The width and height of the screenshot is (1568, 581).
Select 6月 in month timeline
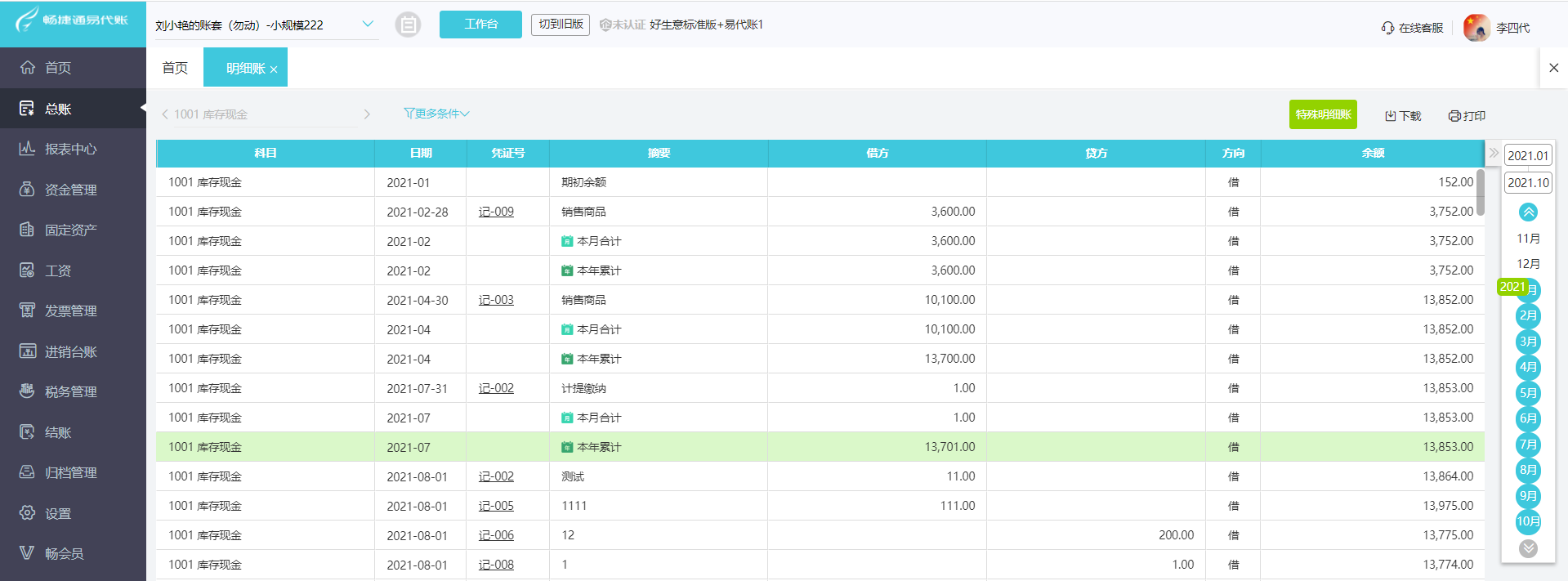(x=1528, y=418)
